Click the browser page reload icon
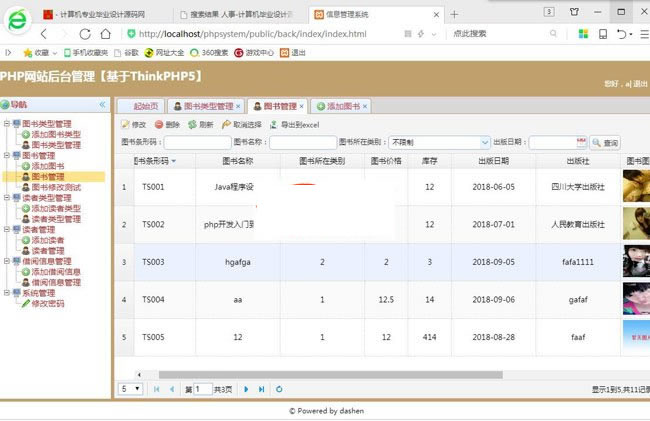650x421 pixels. click(x=85, y=33)
